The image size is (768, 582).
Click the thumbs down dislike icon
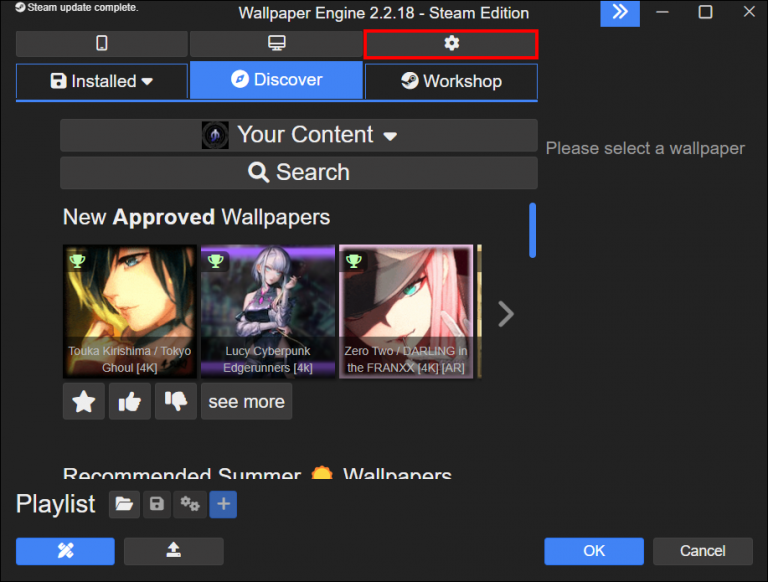point(176,401)
